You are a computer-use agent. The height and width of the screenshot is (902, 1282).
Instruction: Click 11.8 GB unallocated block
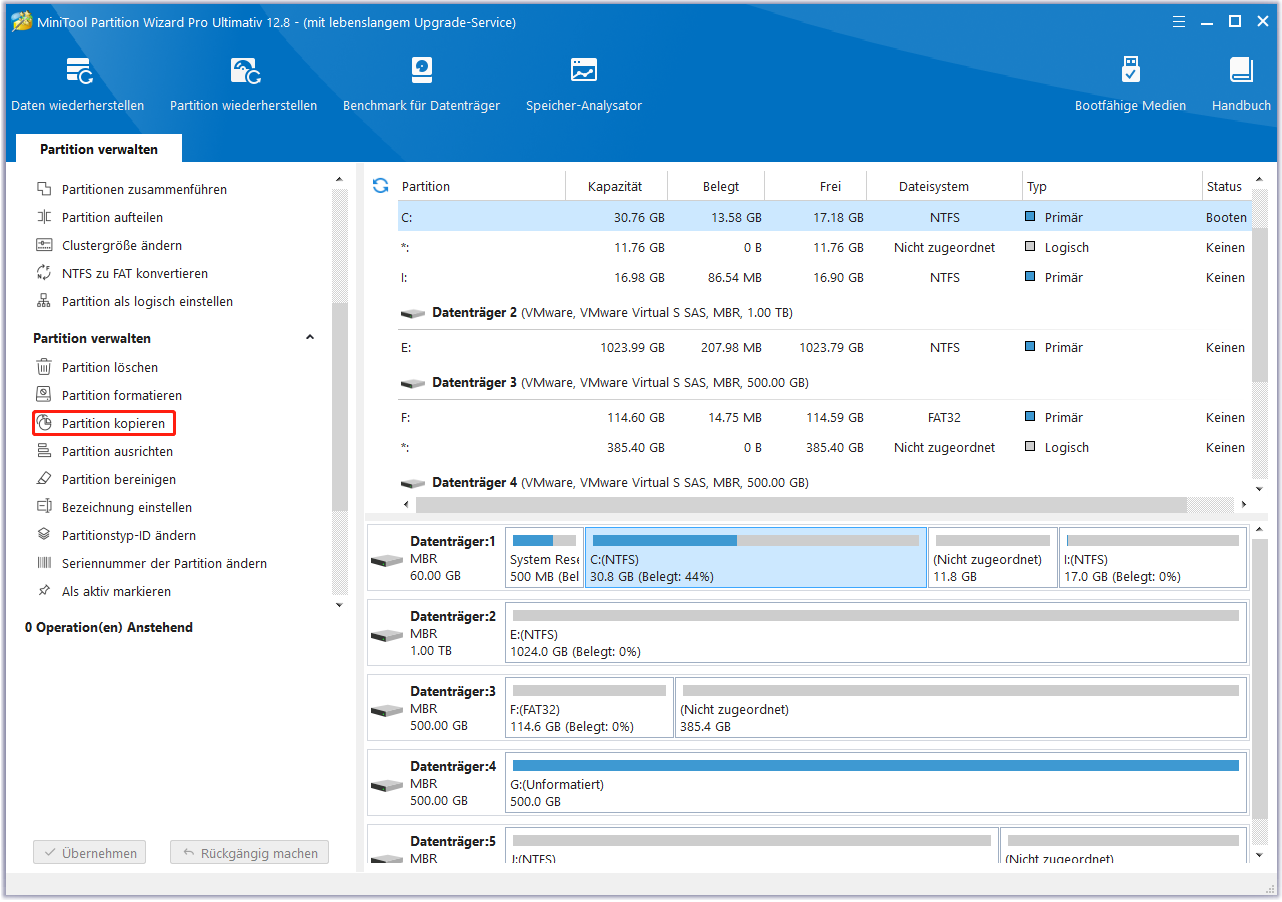992,558
